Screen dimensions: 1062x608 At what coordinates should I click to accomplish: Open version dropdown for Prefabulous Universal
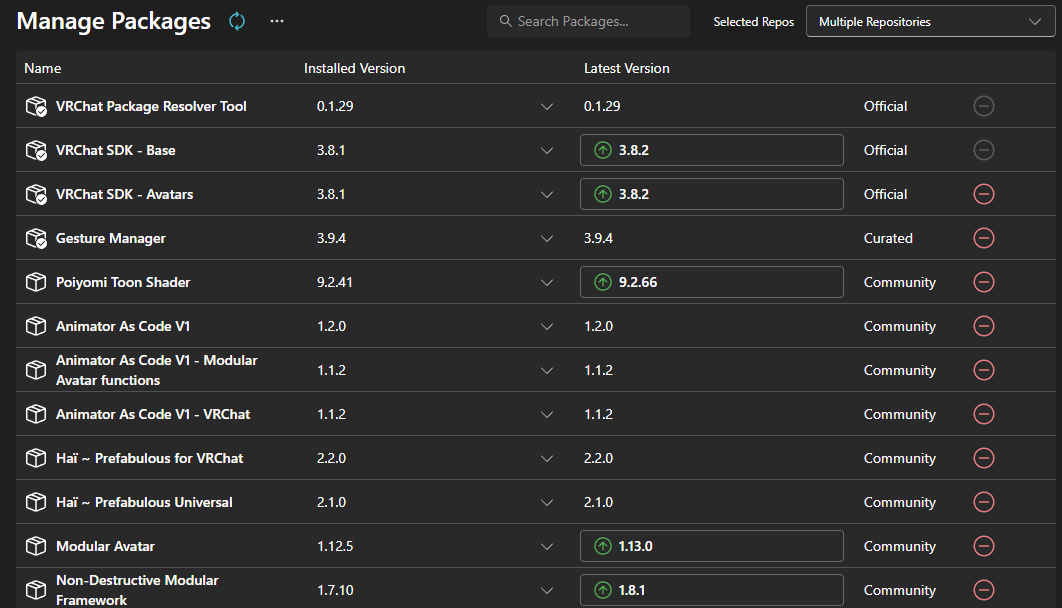click(x=547, y=503)
